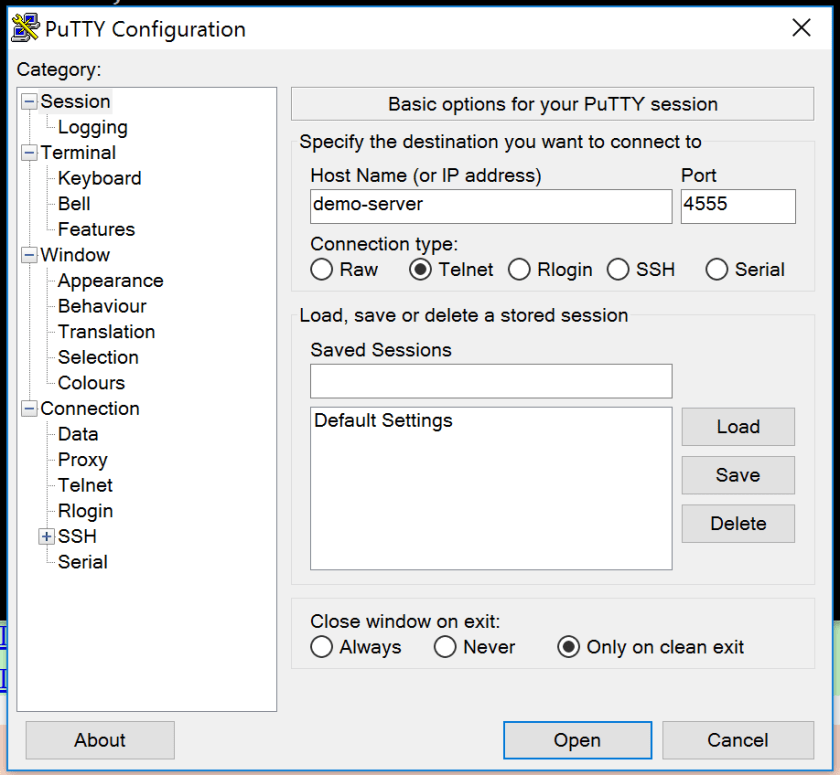Click the Load button
Viewport: 840px width, 775px height.
[737, 427]
